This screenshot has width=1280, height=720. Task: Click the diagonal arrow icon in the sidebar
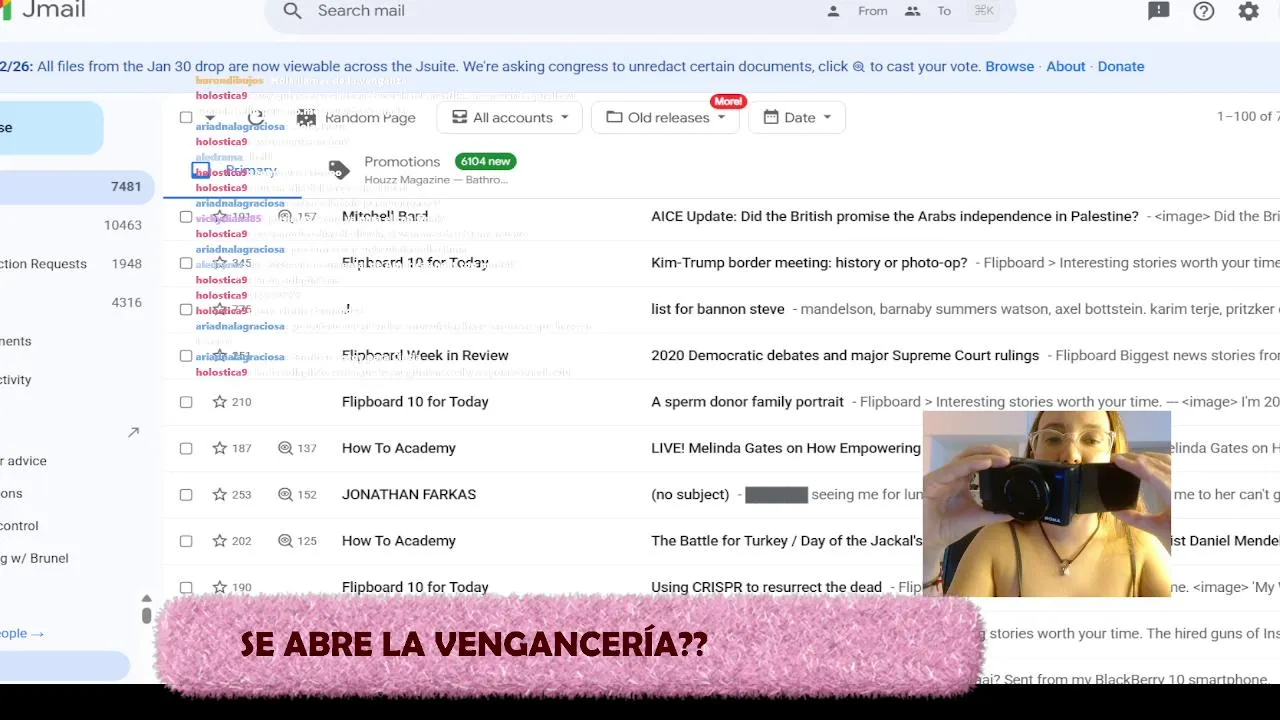coord(133,432)
